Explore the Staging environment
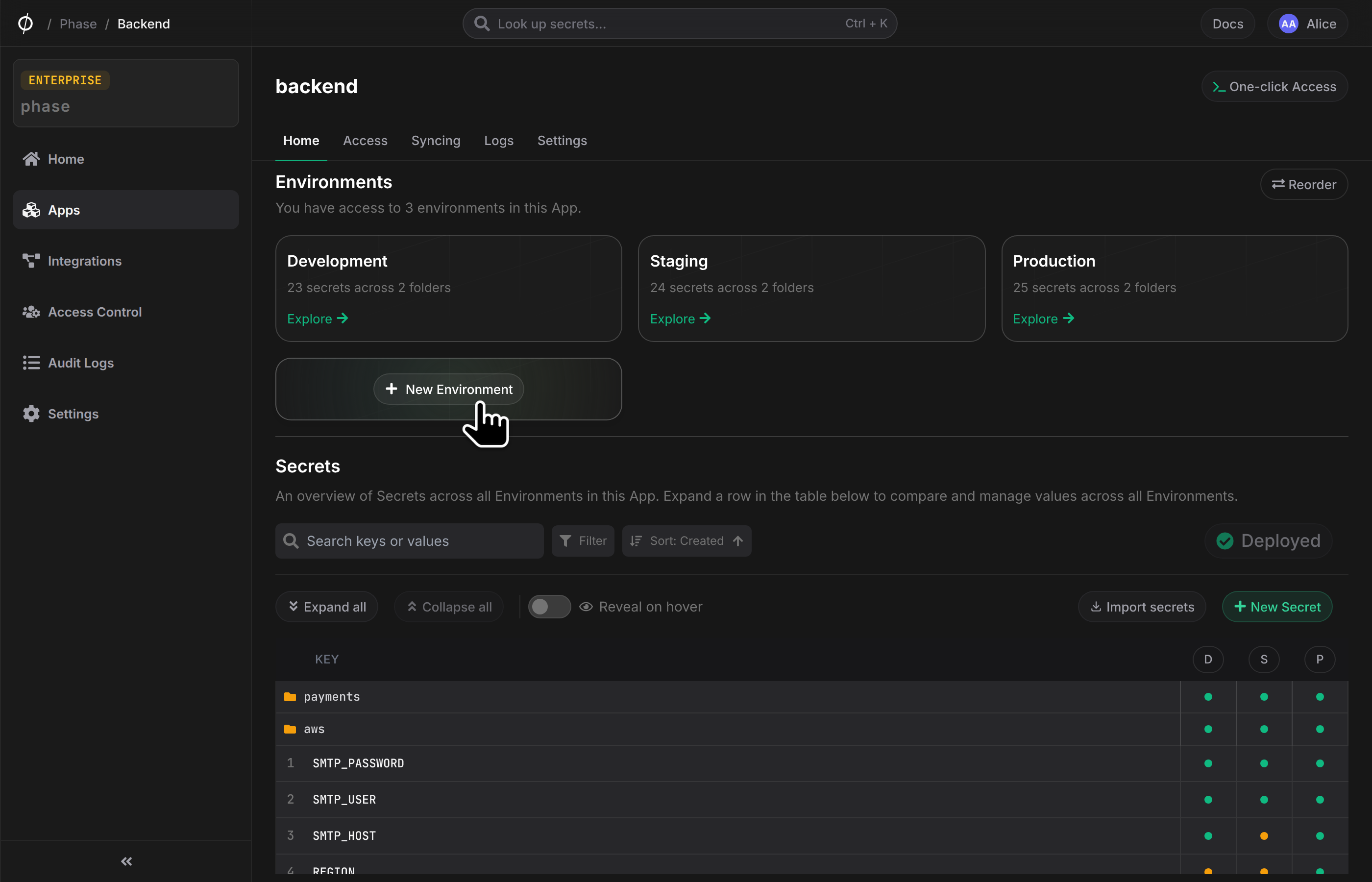The width and height of the screenshot is (1372, 882). (680, 318)
